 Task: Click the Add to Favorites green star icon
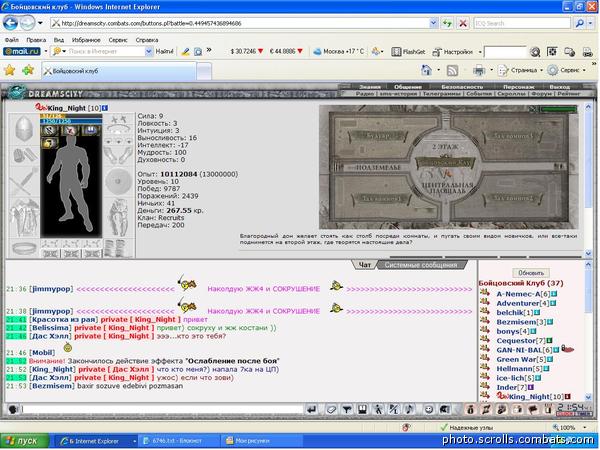[28, 70]
